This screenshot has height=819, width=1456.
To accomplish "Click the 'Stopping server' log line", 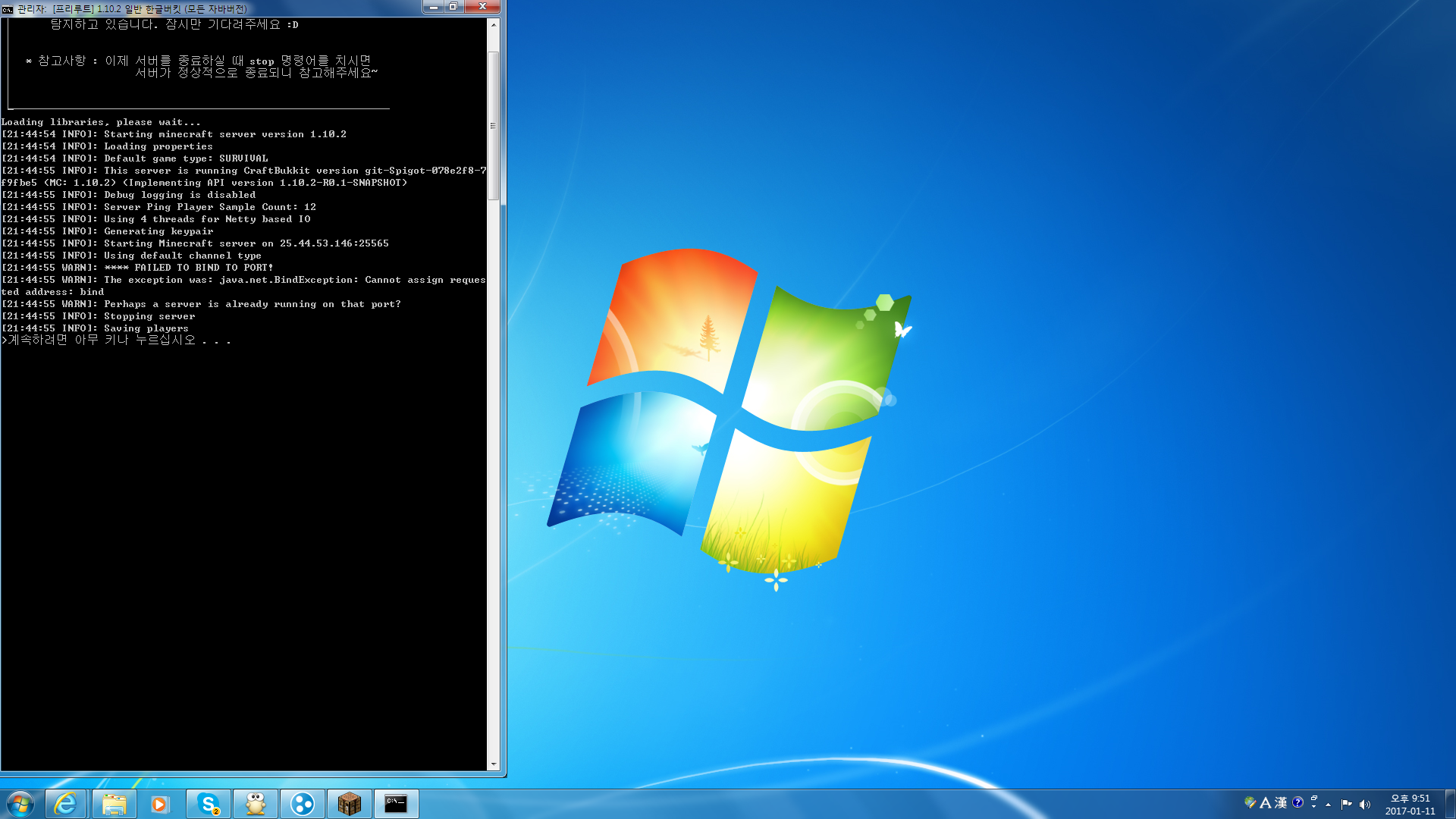I will [x=99, y=316].
